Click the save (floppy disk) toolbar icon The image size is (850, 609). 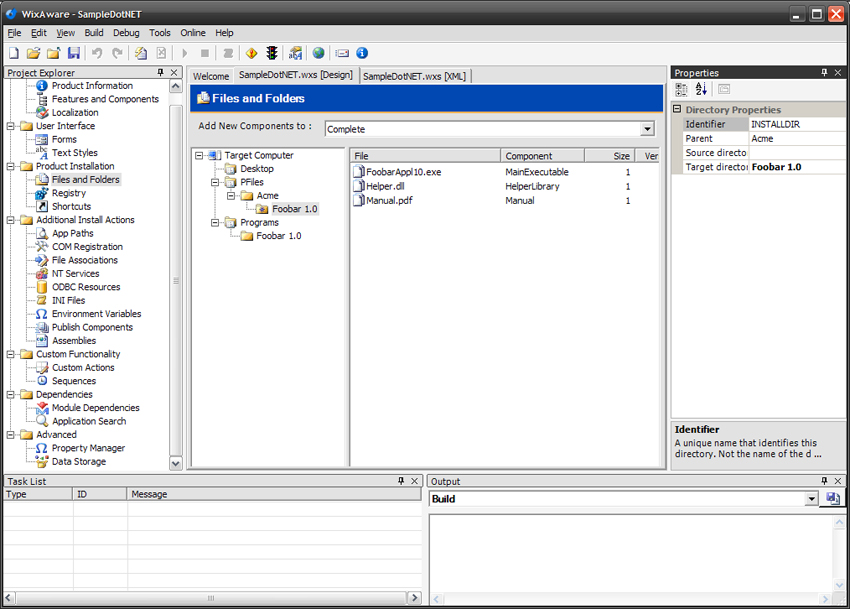tap(74, 53)
